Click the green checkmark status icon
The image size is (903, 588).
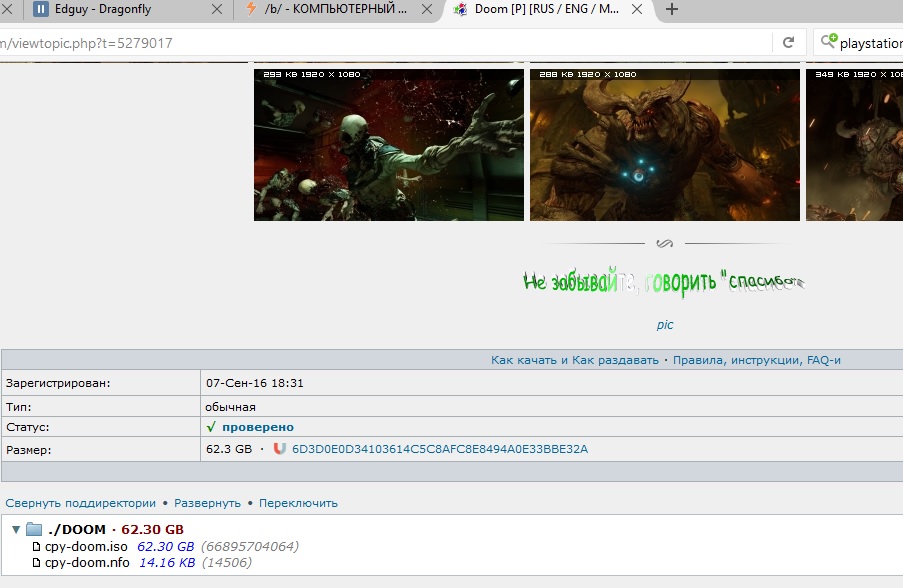pos(211,427)
